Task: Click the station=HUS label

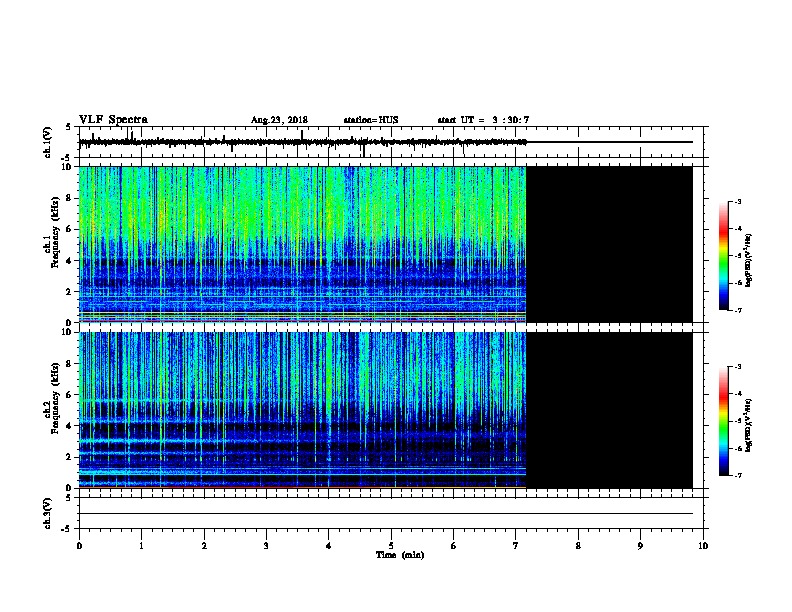Action: (371, 120)
